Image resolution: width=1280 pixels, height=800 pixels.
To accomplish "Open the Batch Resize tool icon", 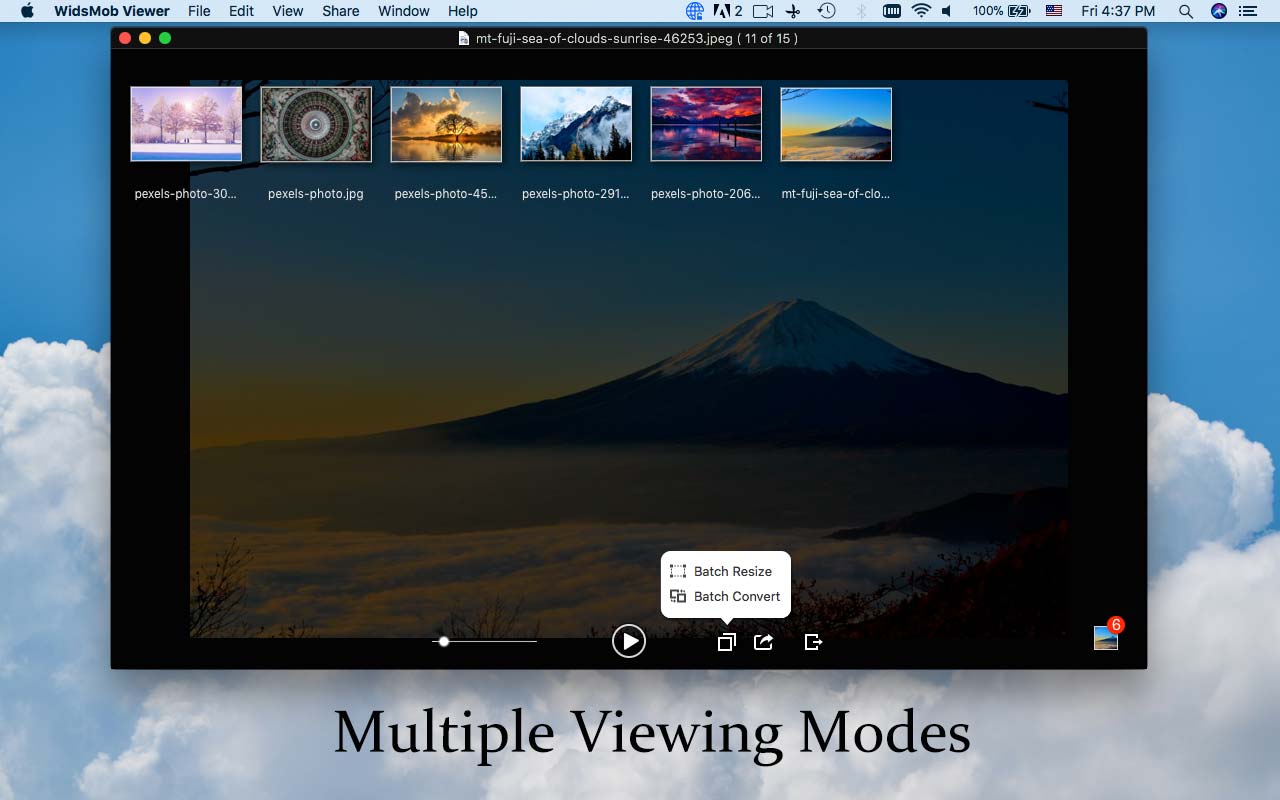I will (678, 571).
